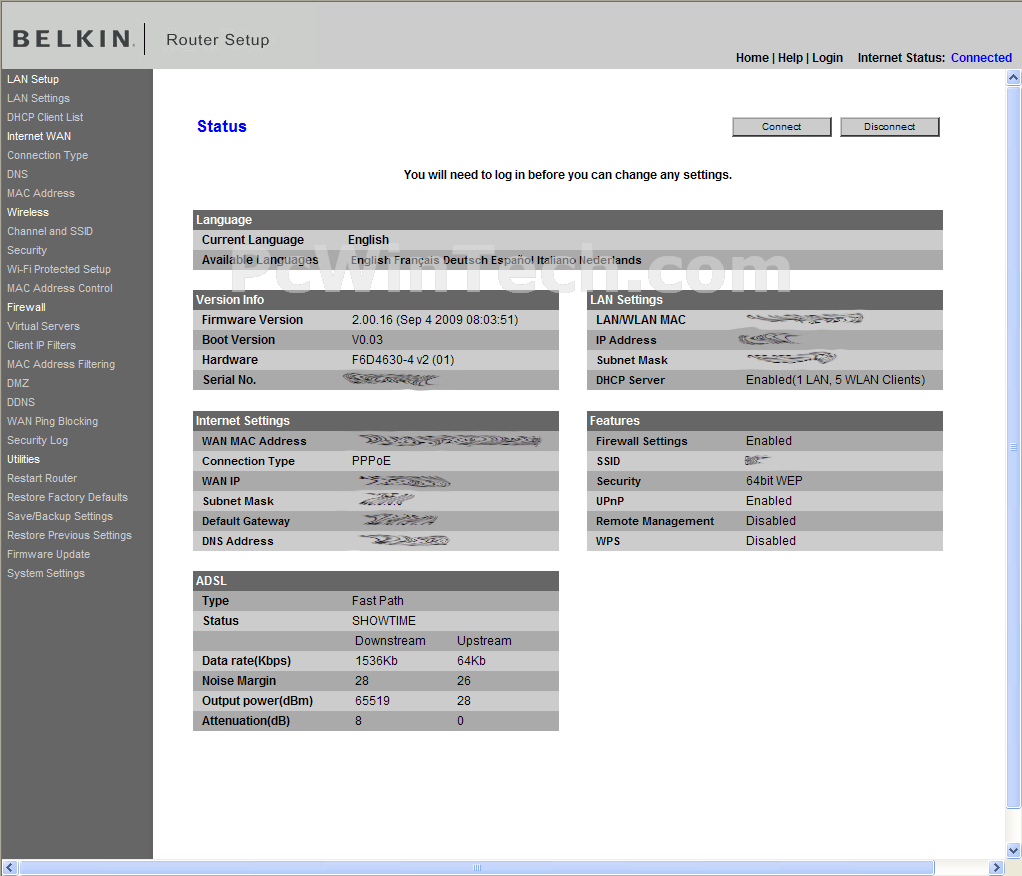
Task: Click LAN Setup sidebar heading
Action: (x=33, y=80)
